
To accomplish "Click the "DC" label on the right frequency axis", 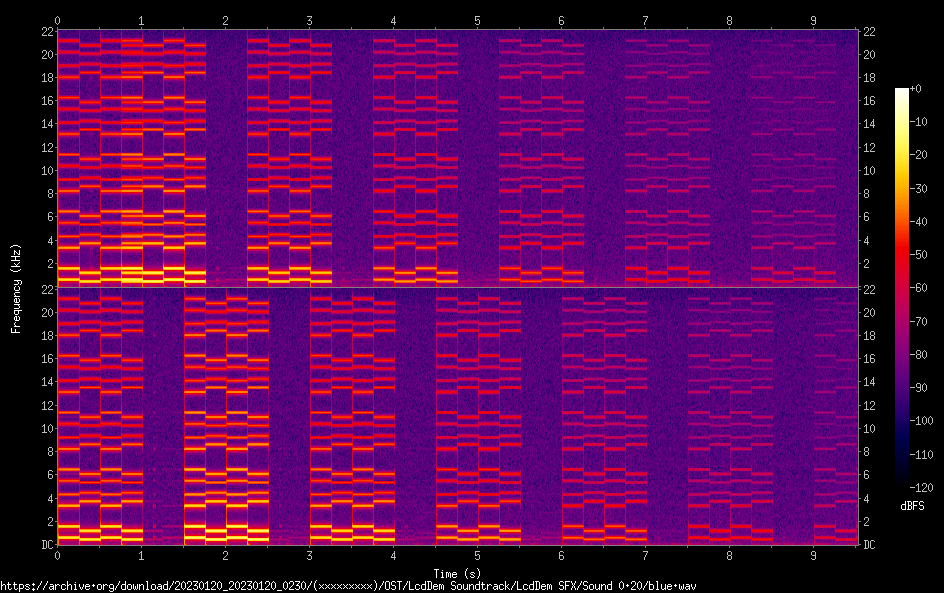I will 870,544.
